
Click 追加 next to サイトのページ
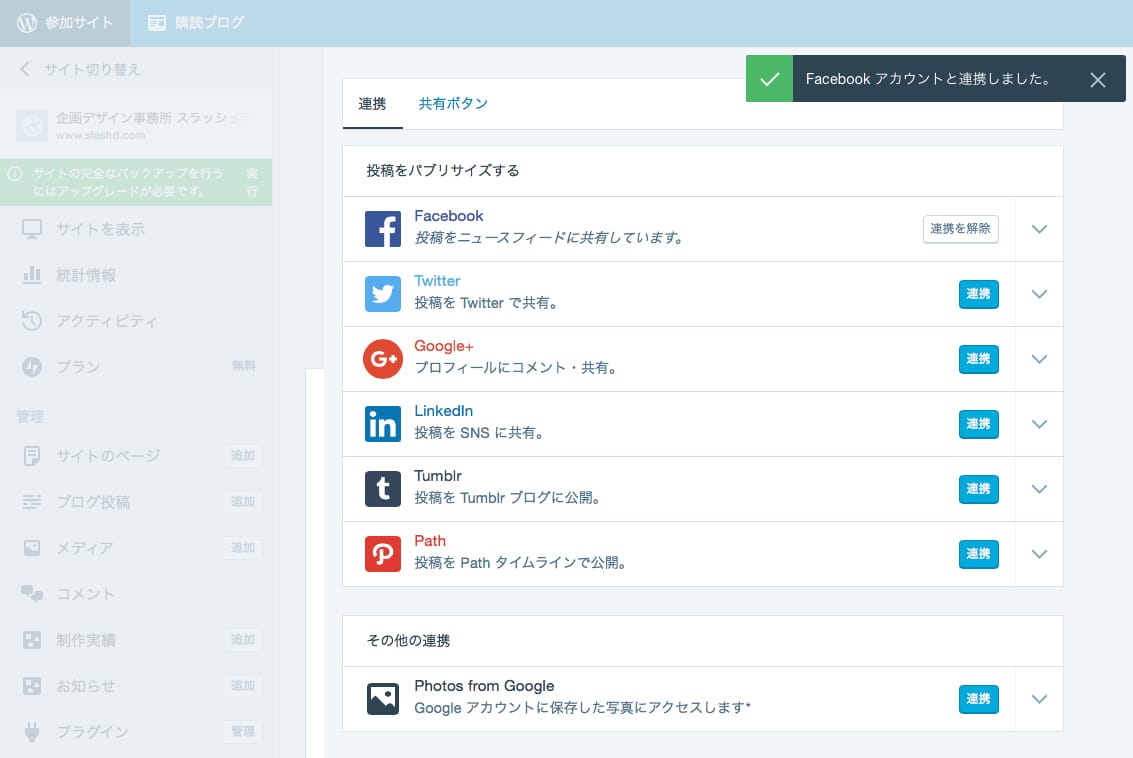coord(243,456)
